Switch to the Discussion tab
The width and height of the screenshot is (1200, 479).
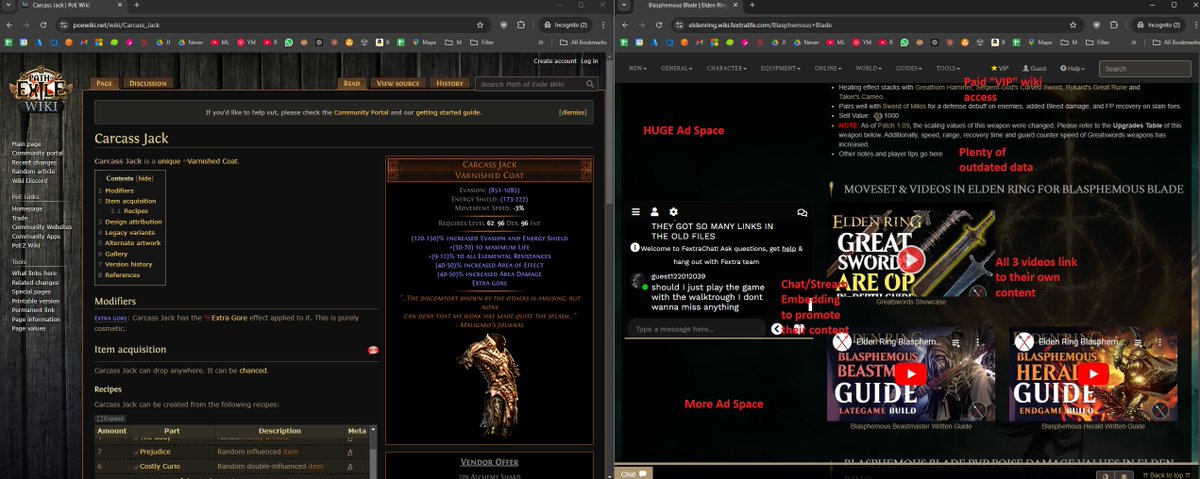[148, 84]
